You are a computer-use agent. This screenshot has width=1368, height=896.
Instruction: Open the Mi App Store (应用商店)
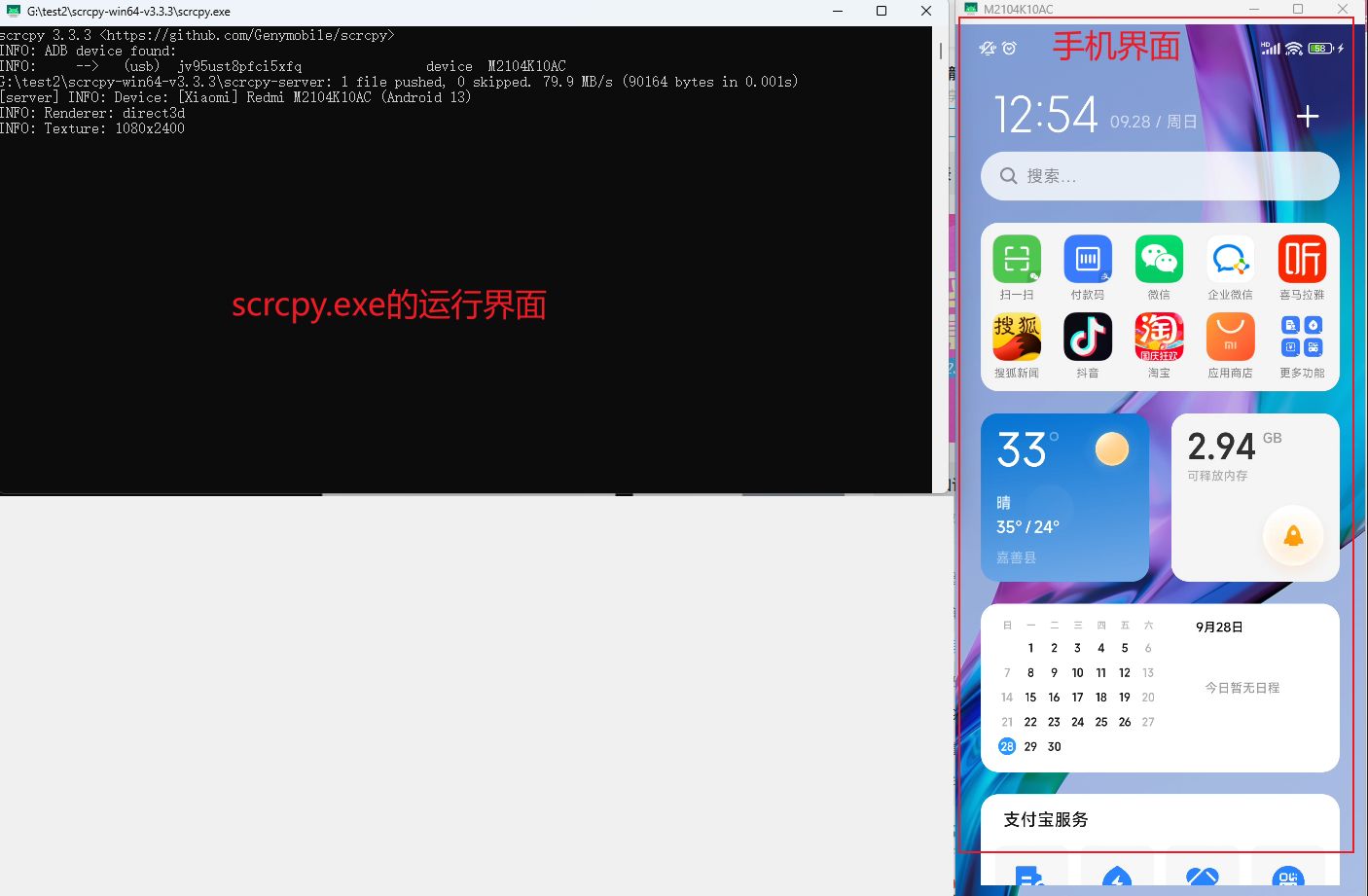pyautogui.click(x=1230, y=338)
